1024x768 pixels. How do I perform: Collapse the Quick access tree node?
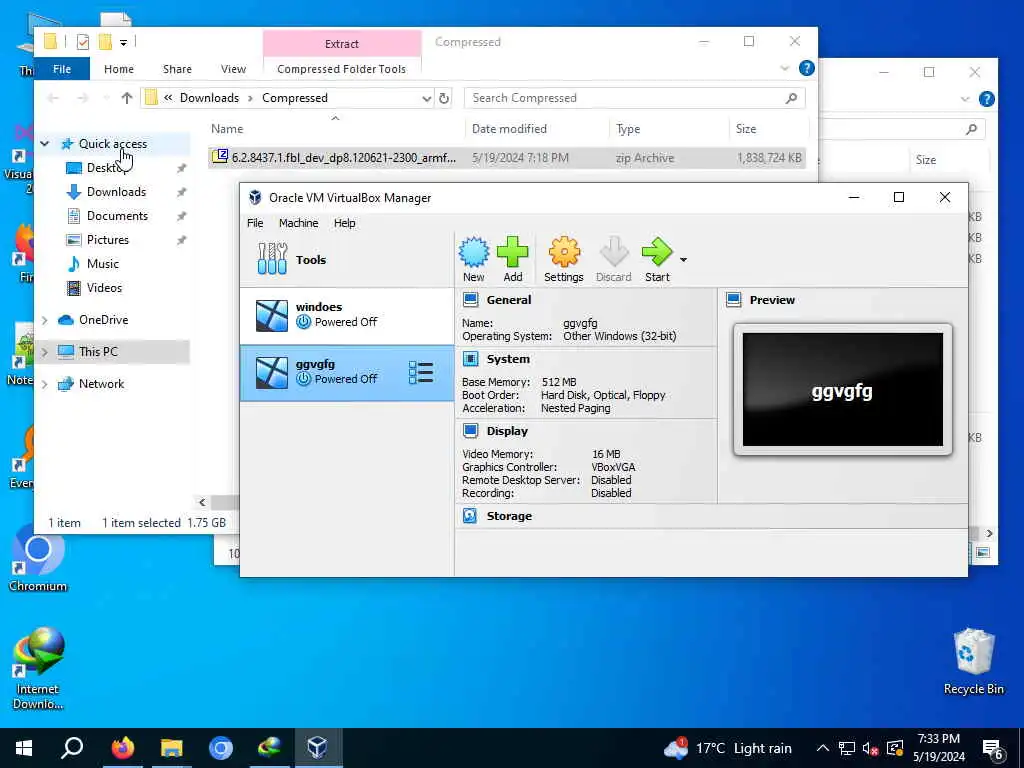(x=44, y=144)
